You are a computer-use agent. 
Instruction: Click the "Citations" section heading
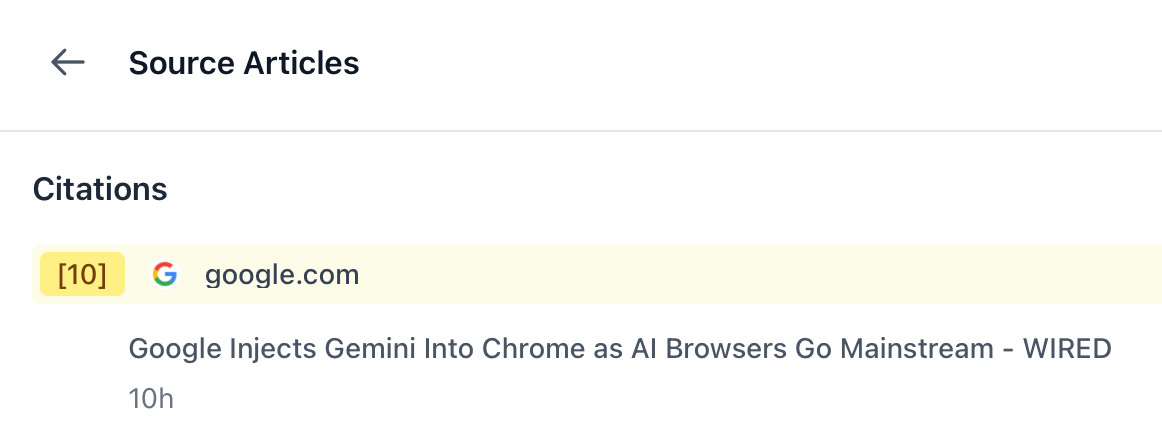coord(100,189)
